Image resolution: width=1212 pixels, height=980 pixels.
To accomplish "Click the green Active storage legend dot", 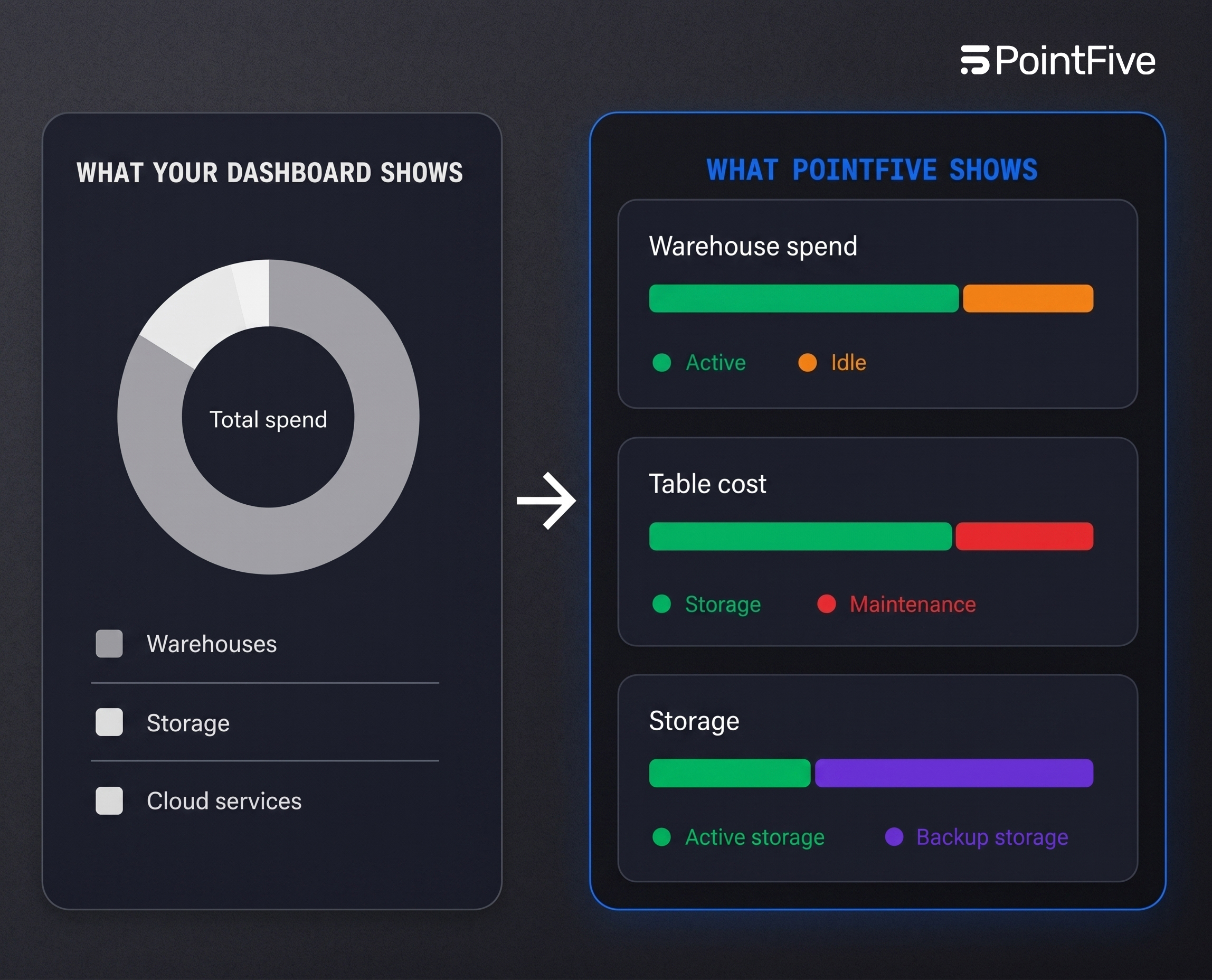I will click(x=661, y=836).
